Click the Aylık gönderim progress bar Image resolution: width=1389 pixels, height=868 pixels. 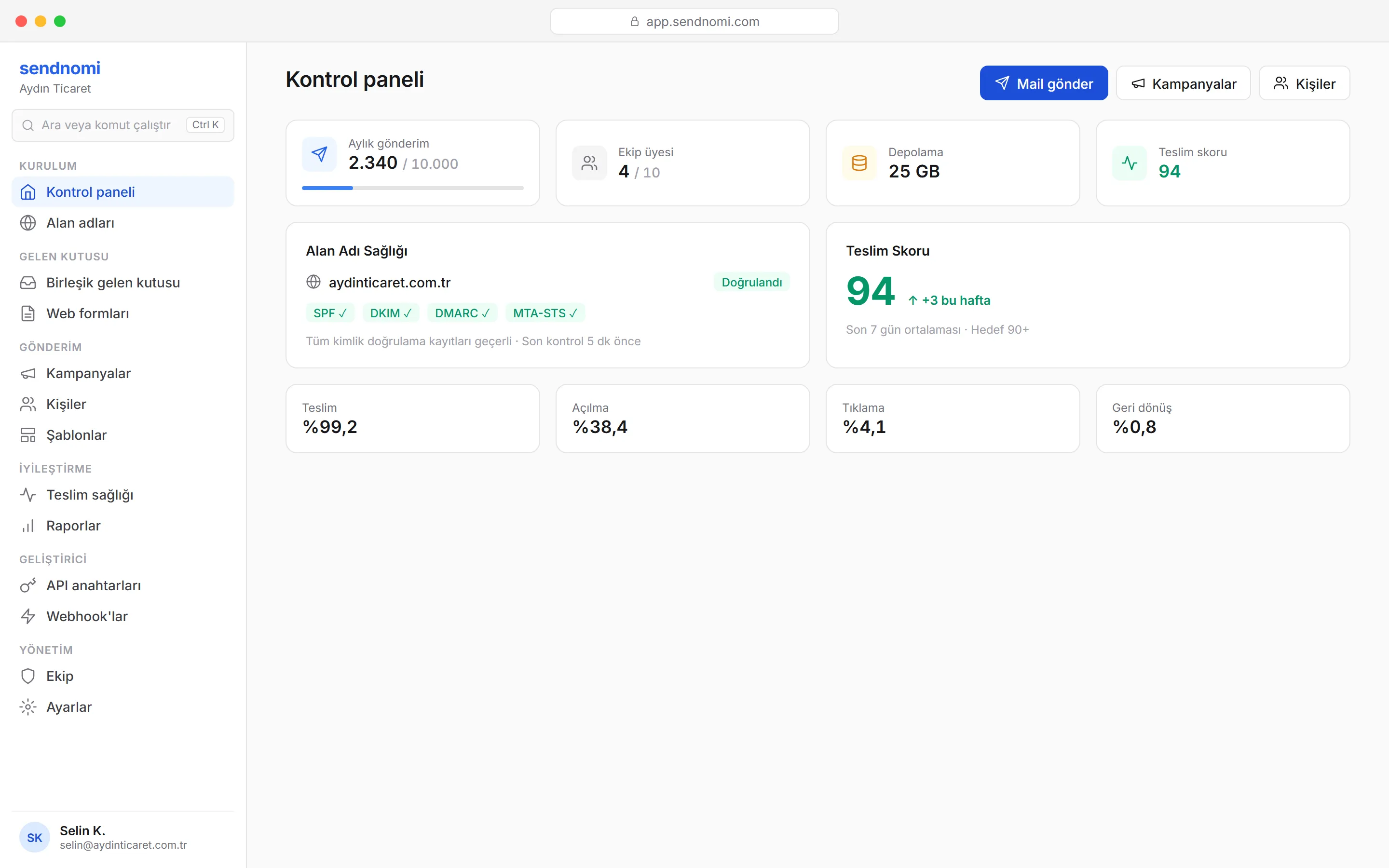pyautogui.click(x=413, y=188)
